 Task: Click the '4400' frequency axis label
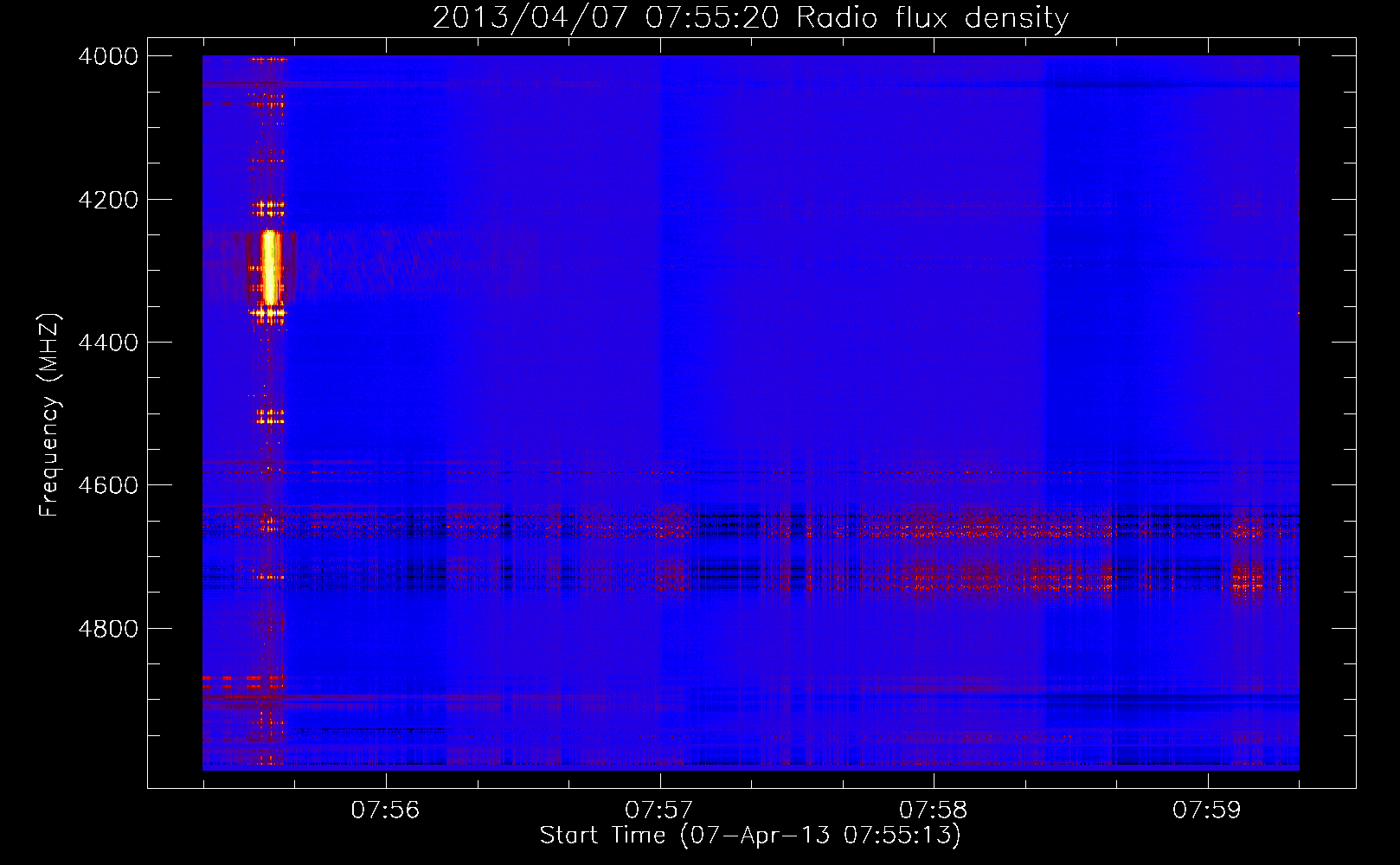pyautogui.click(x=108, y=343)
